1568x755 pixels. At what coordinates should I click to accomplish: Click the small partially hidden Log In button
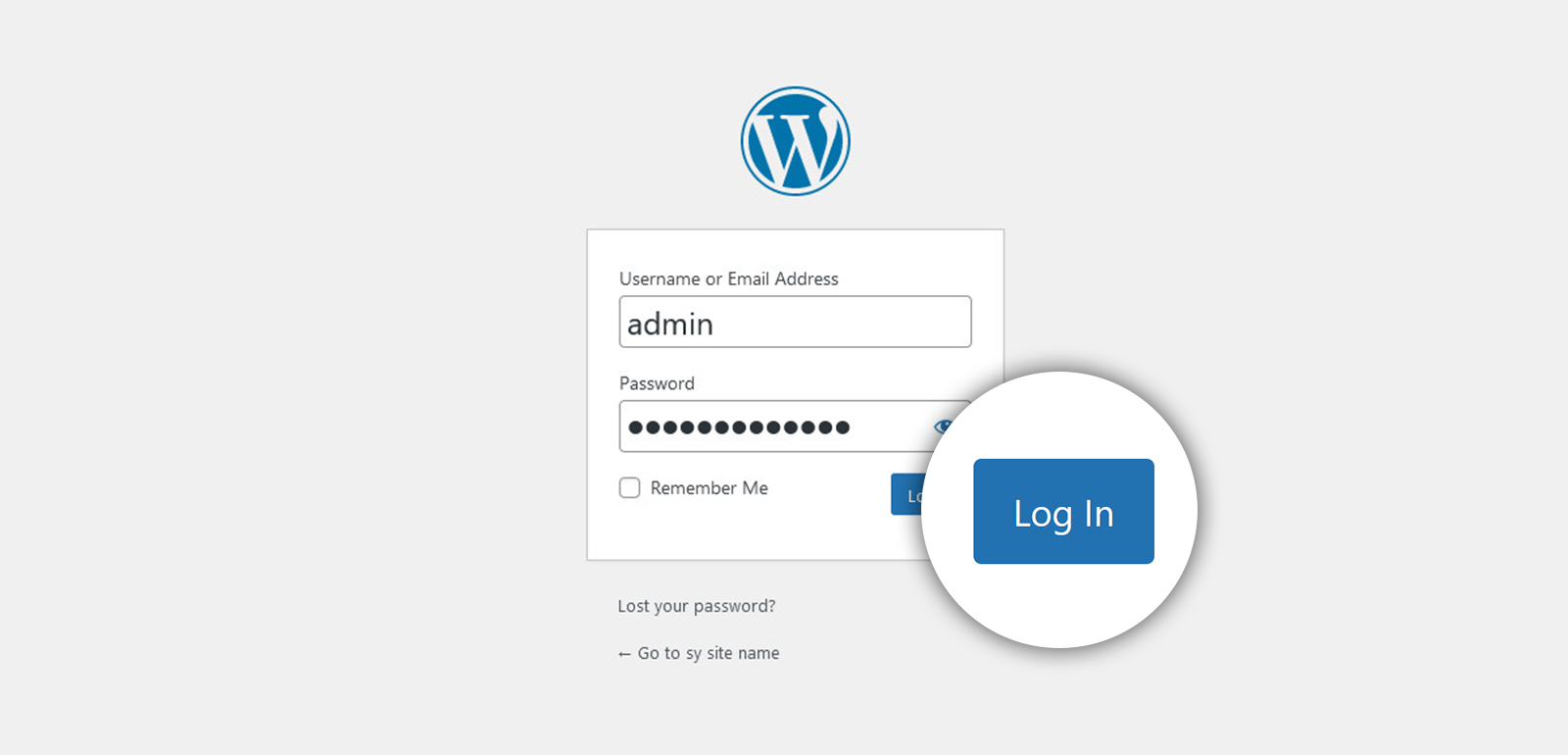[907, 494]
